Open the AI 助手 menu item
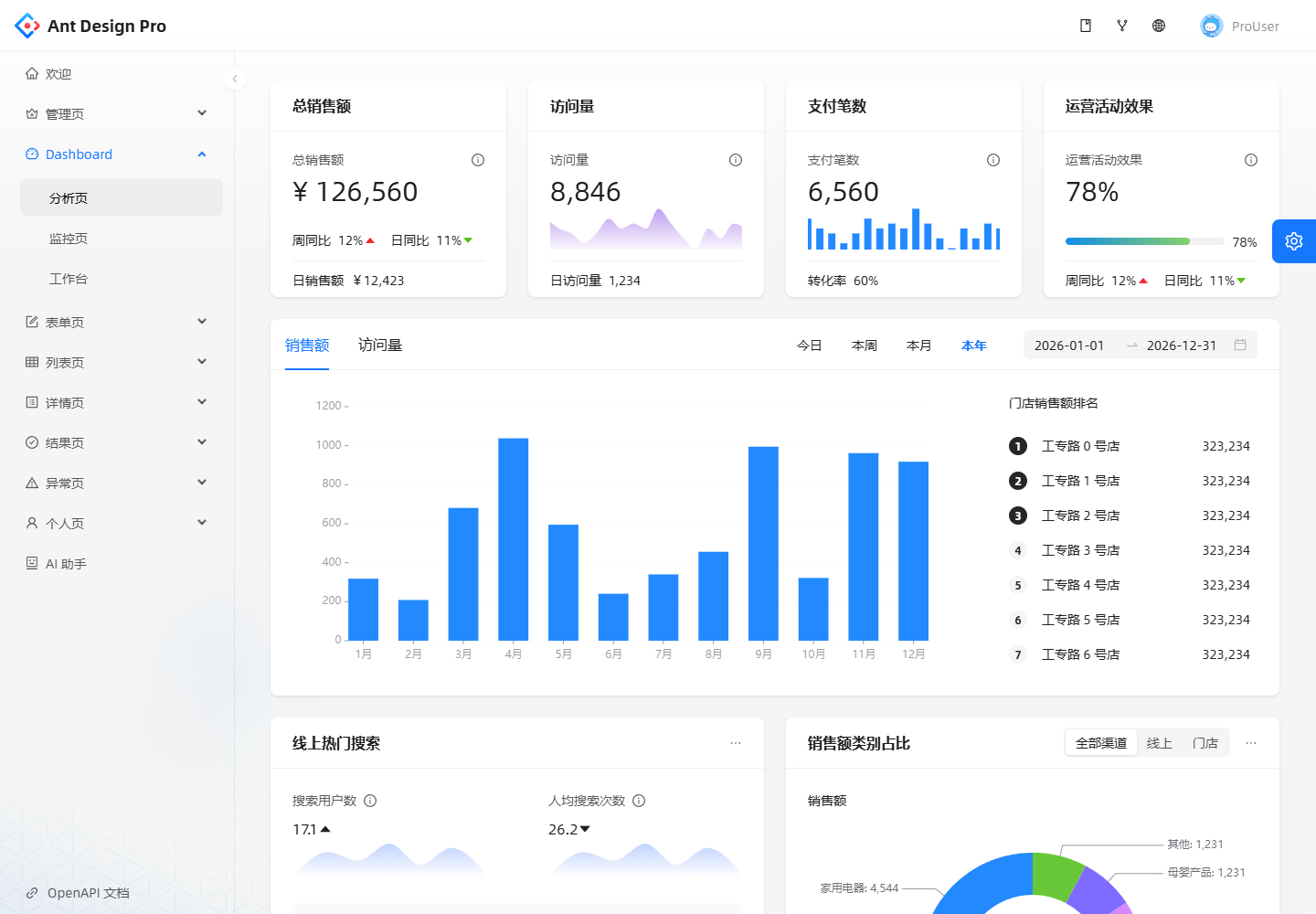 [121, 563]
